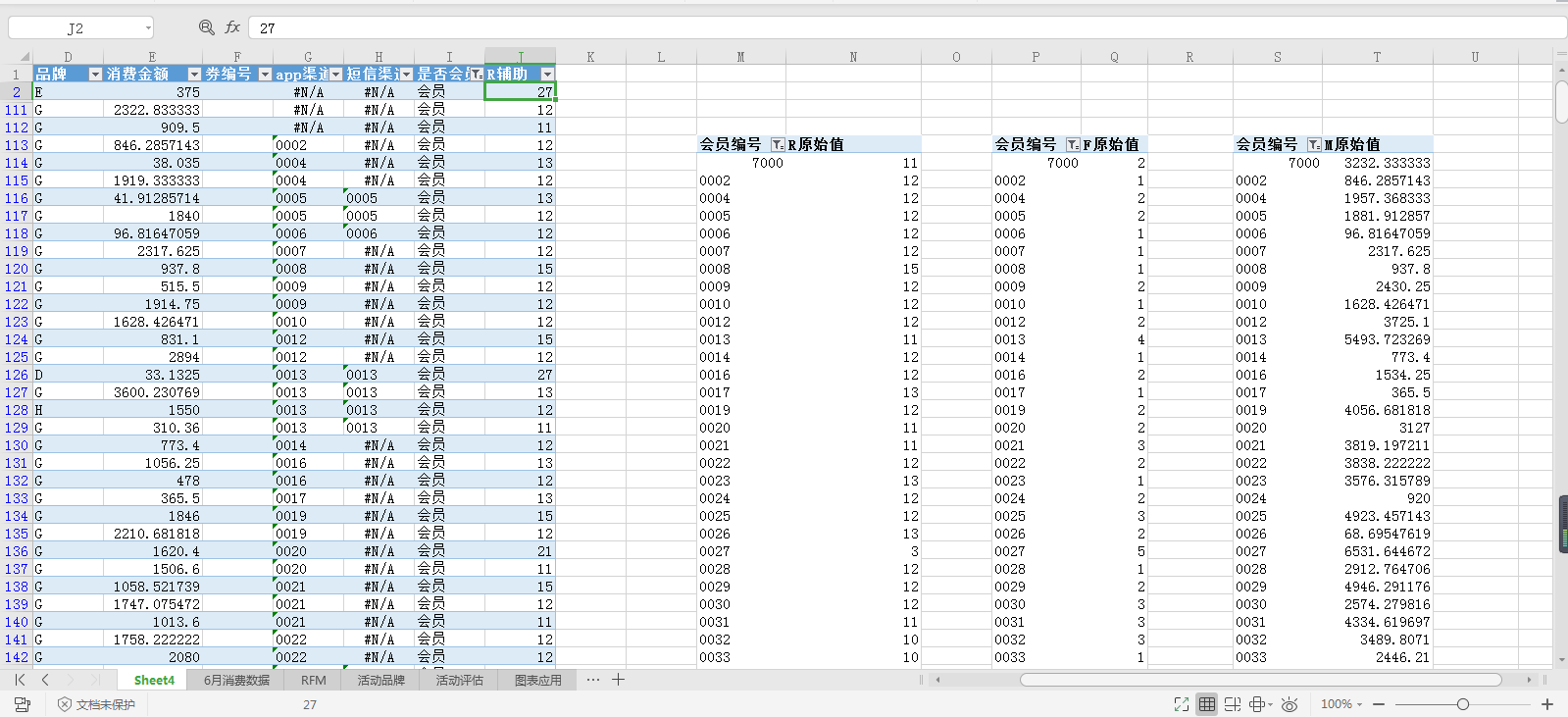Click the value 3232.333333 in M pivot
This screenshot has width=1568, height=717.
point(1377,163)
